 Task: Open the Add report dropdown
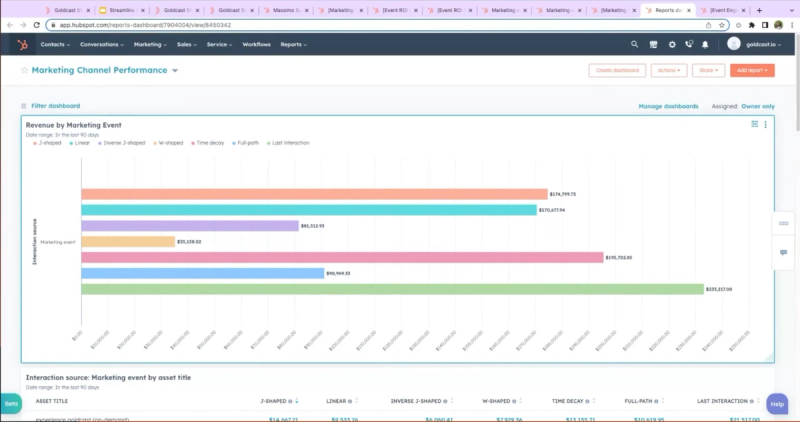point(750,71)
